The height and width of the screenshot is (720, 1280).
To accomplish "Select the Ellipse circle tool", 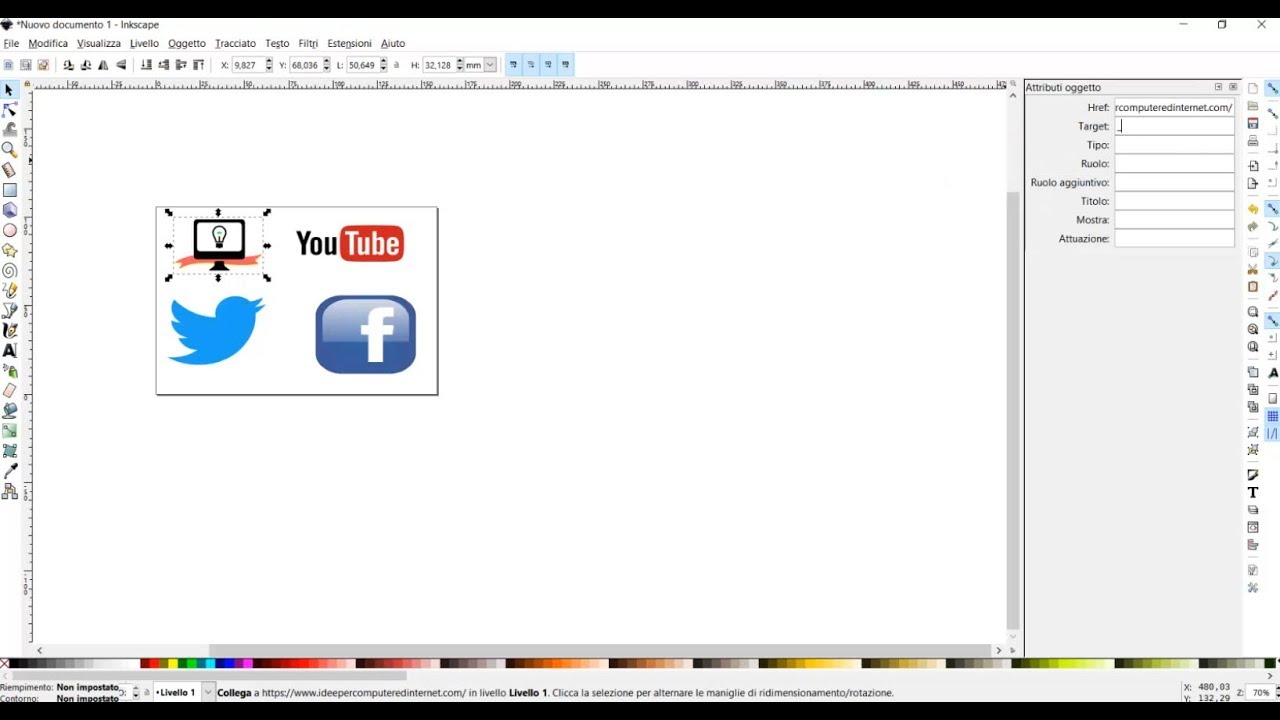I will click(x=9, y=230).
